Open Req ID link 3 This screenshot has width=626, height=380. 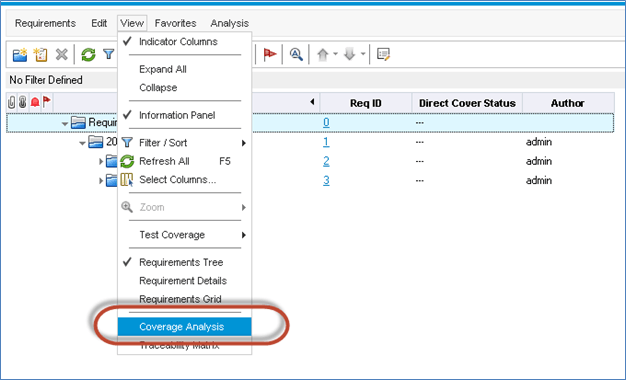326,180
